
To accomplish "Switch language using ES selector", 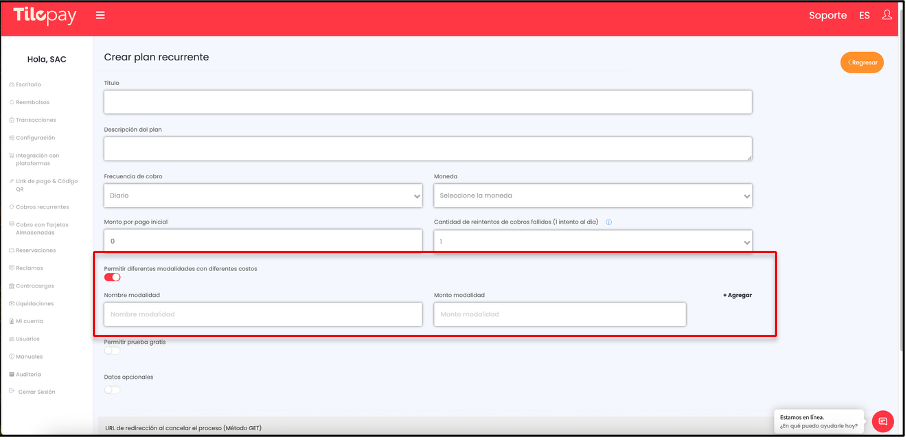I will [864, 16].
